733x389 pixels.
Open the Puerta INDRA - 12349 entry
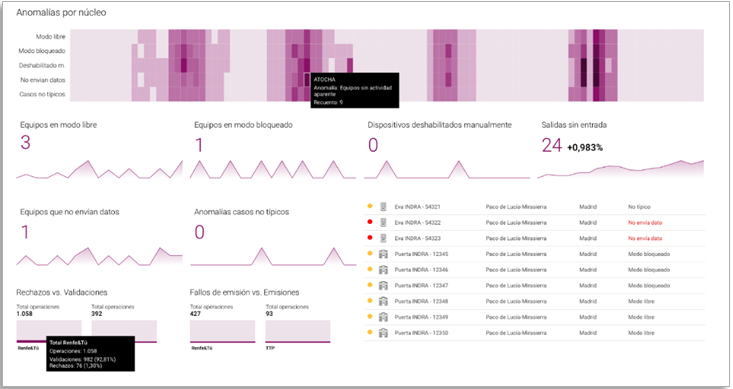[421, 317]
